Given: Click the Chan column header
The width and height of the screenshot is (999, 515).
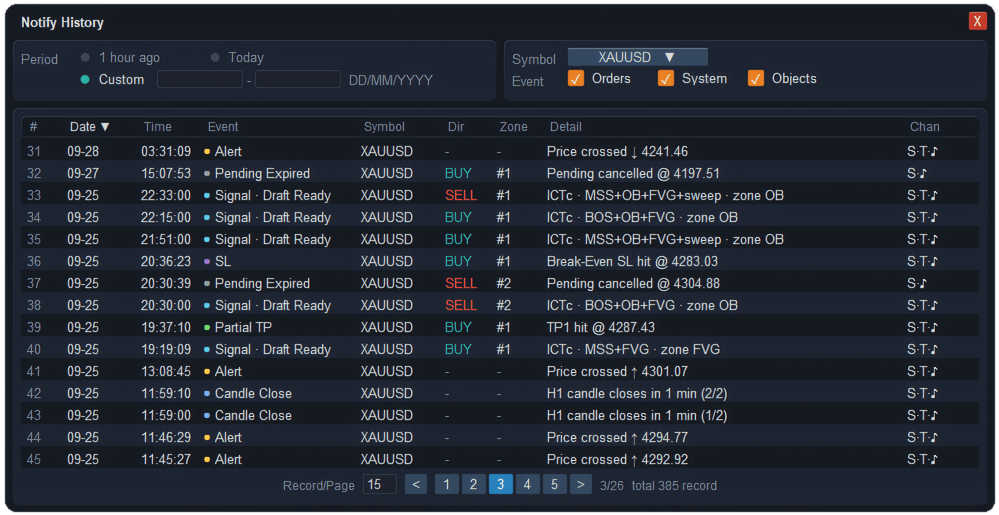Looking at the screenshot, I should click(x=924, y=127).
